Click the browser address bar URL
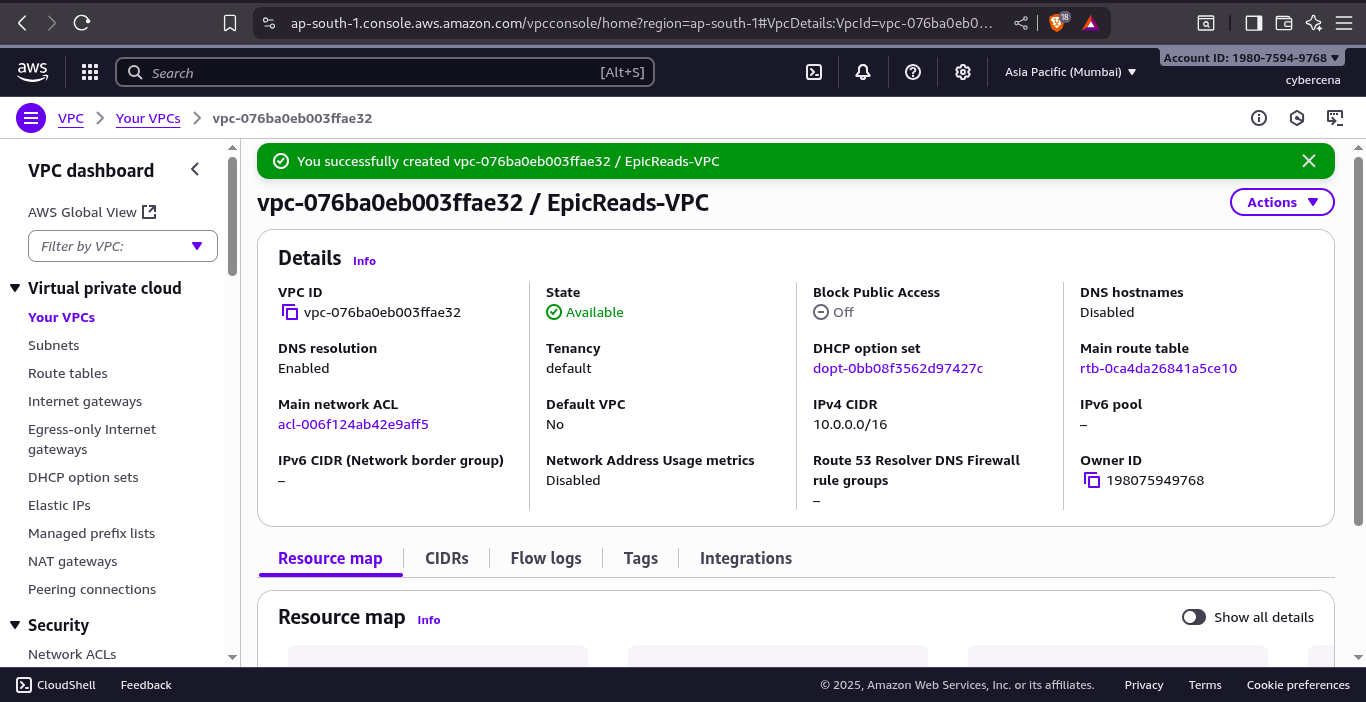 (640, 22)
